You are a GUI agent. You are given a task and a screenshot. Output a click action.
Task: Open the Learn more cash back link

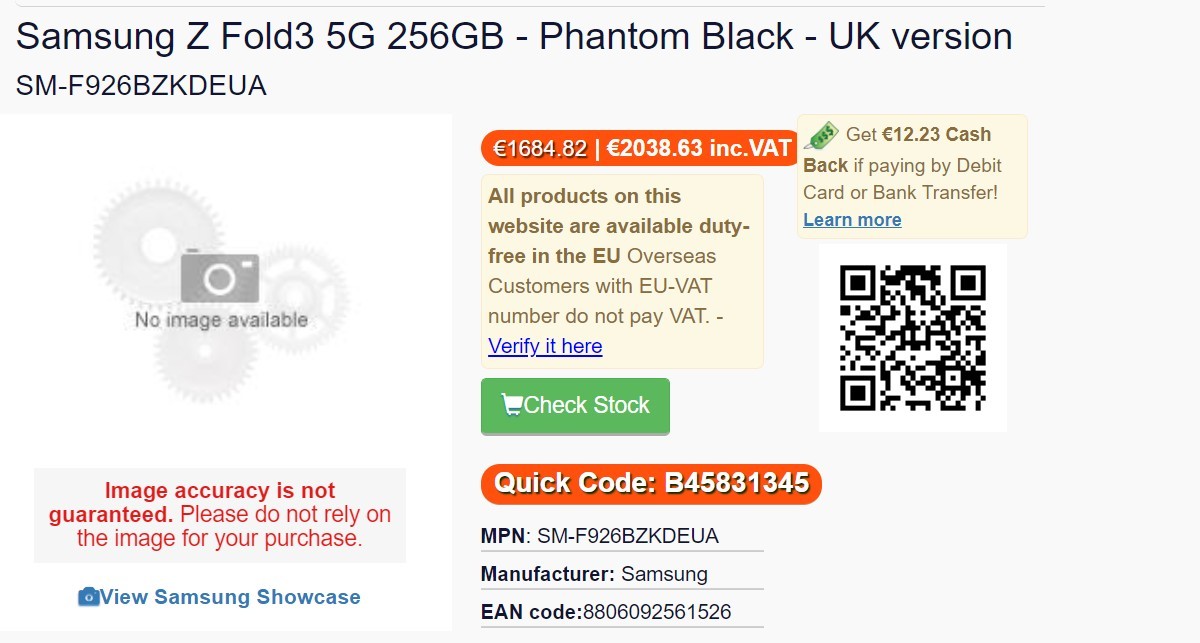coord(852,220)
